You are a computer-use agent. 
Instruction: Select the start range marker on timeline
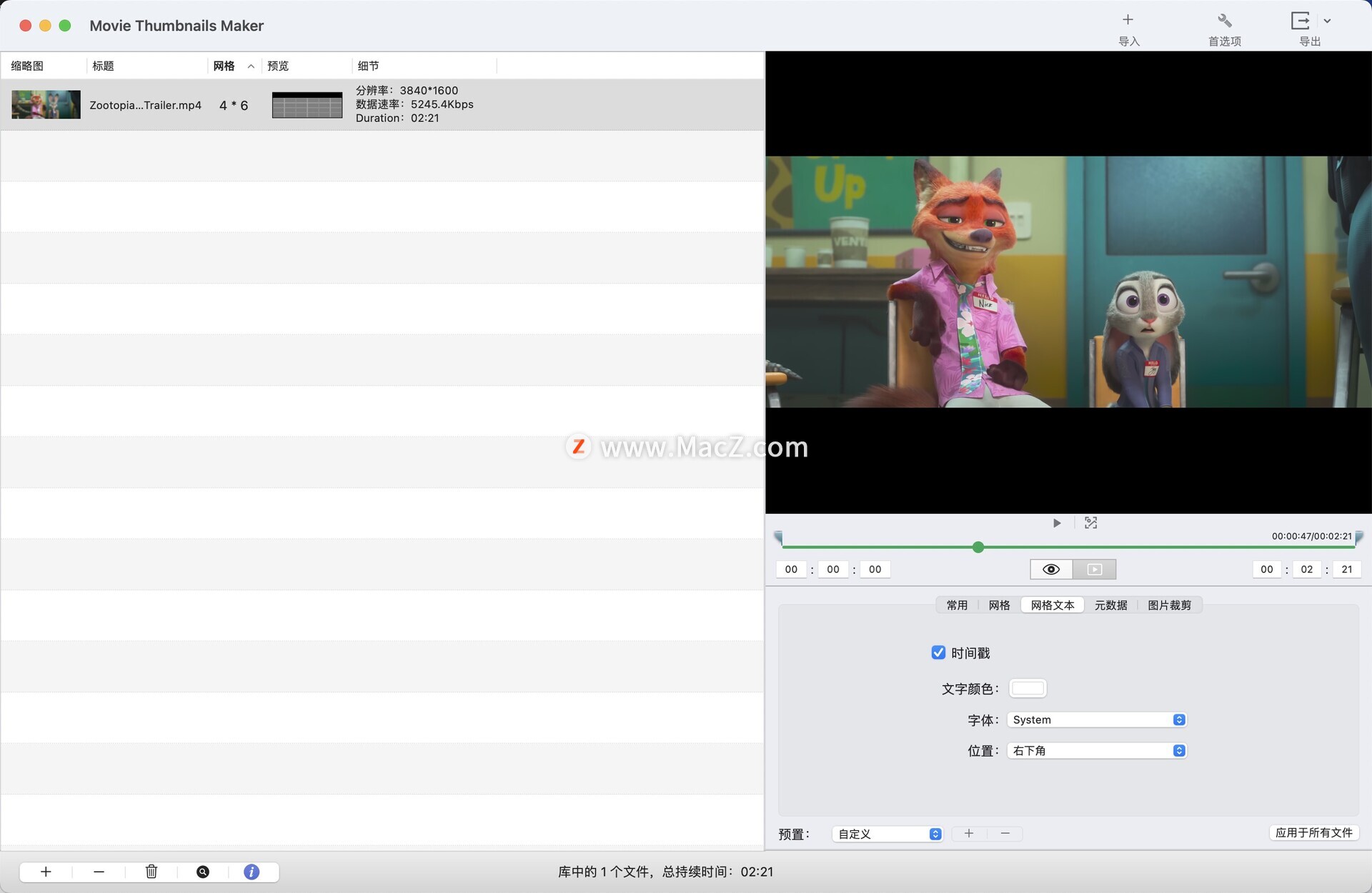[x=778, y=537]
